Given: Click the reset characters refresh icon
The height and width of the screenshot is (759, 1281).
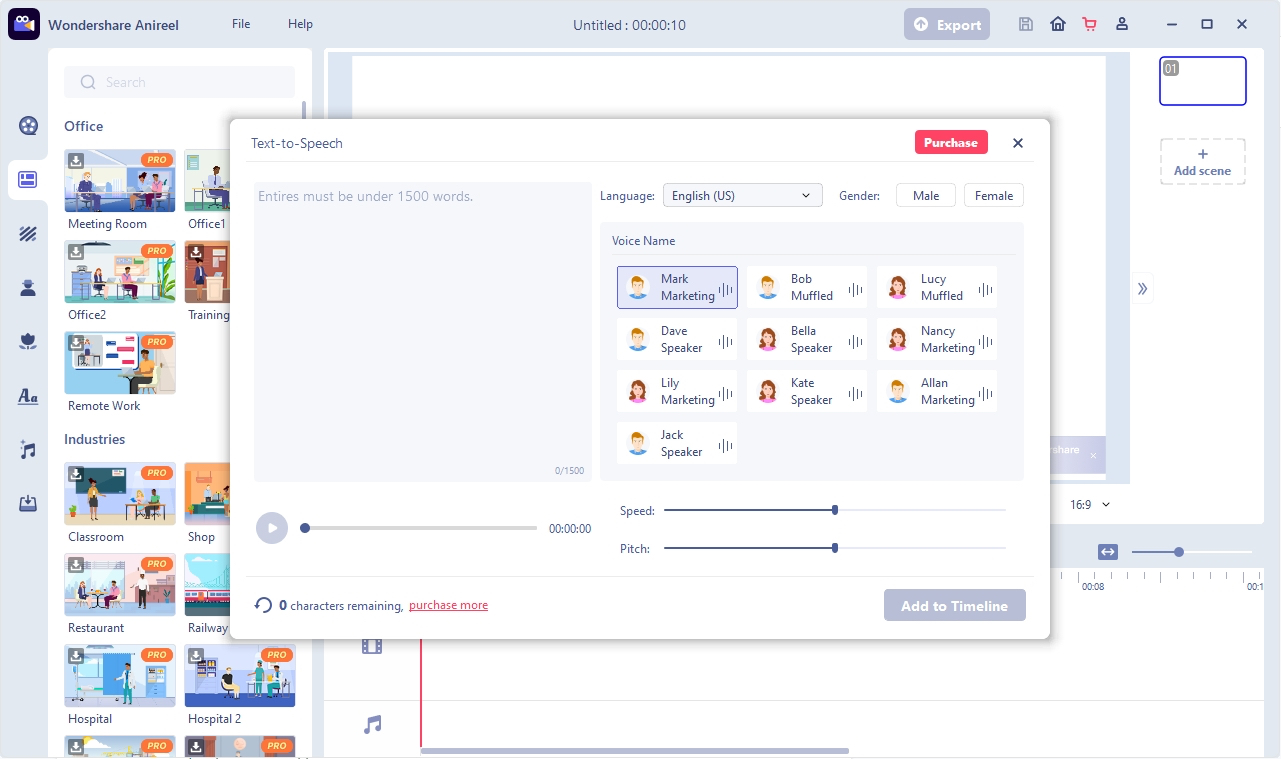Looking at the screenshot, I should 264,605.
